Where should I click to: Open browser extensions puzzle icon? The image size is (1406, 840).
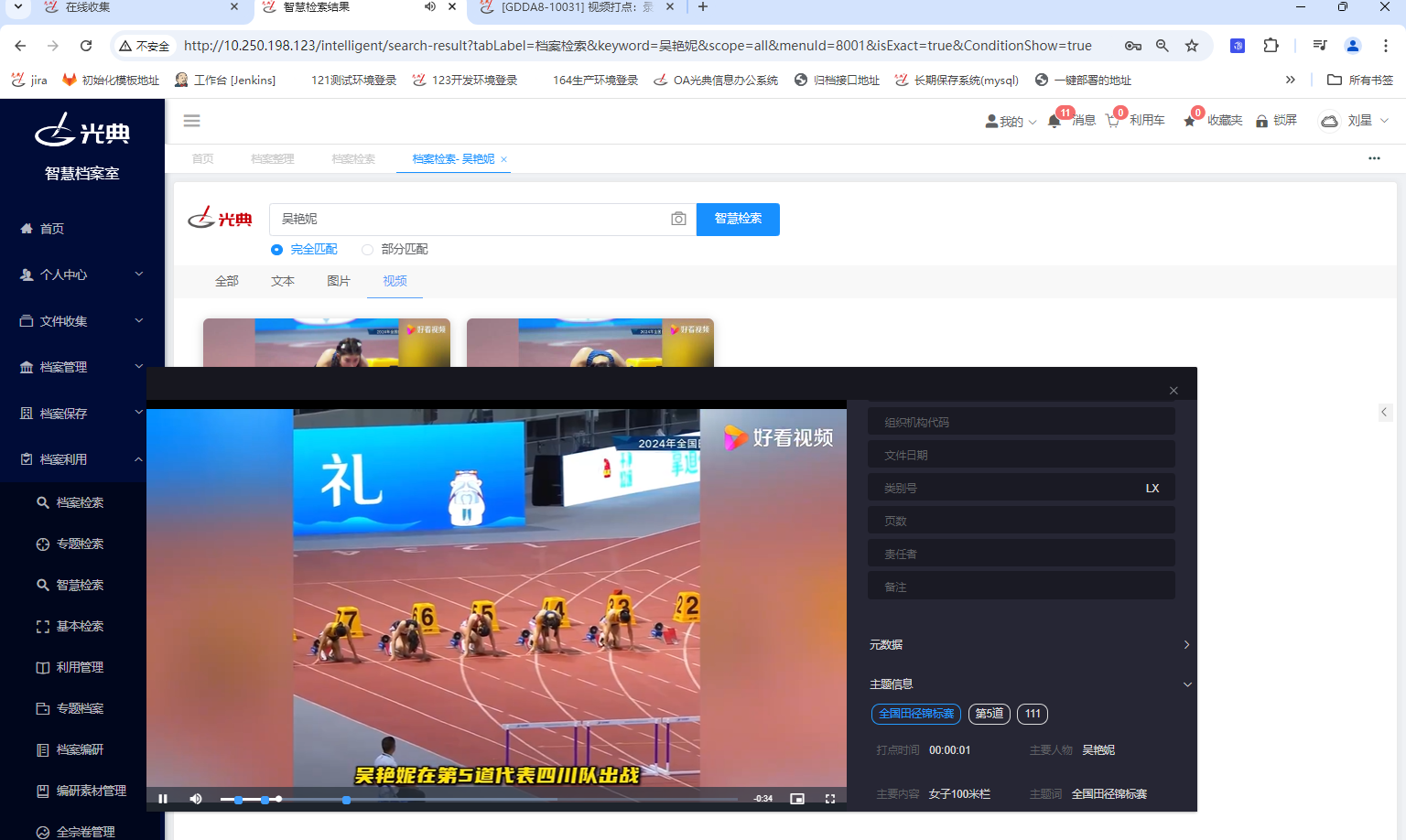click(1271, 46)
